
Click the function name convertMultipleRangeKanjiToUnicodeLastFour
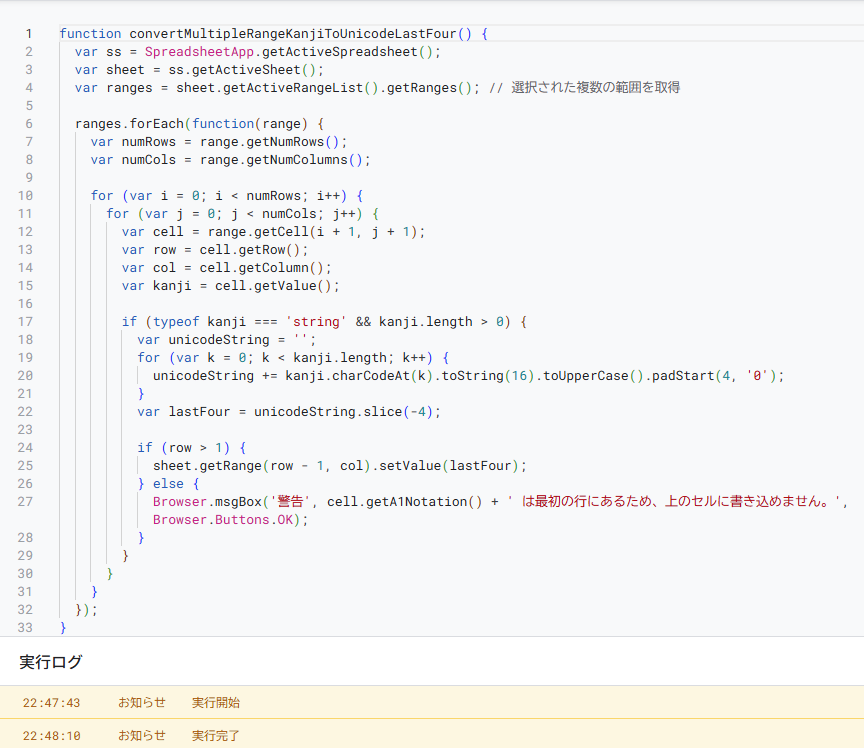click(x=293, y=34)
